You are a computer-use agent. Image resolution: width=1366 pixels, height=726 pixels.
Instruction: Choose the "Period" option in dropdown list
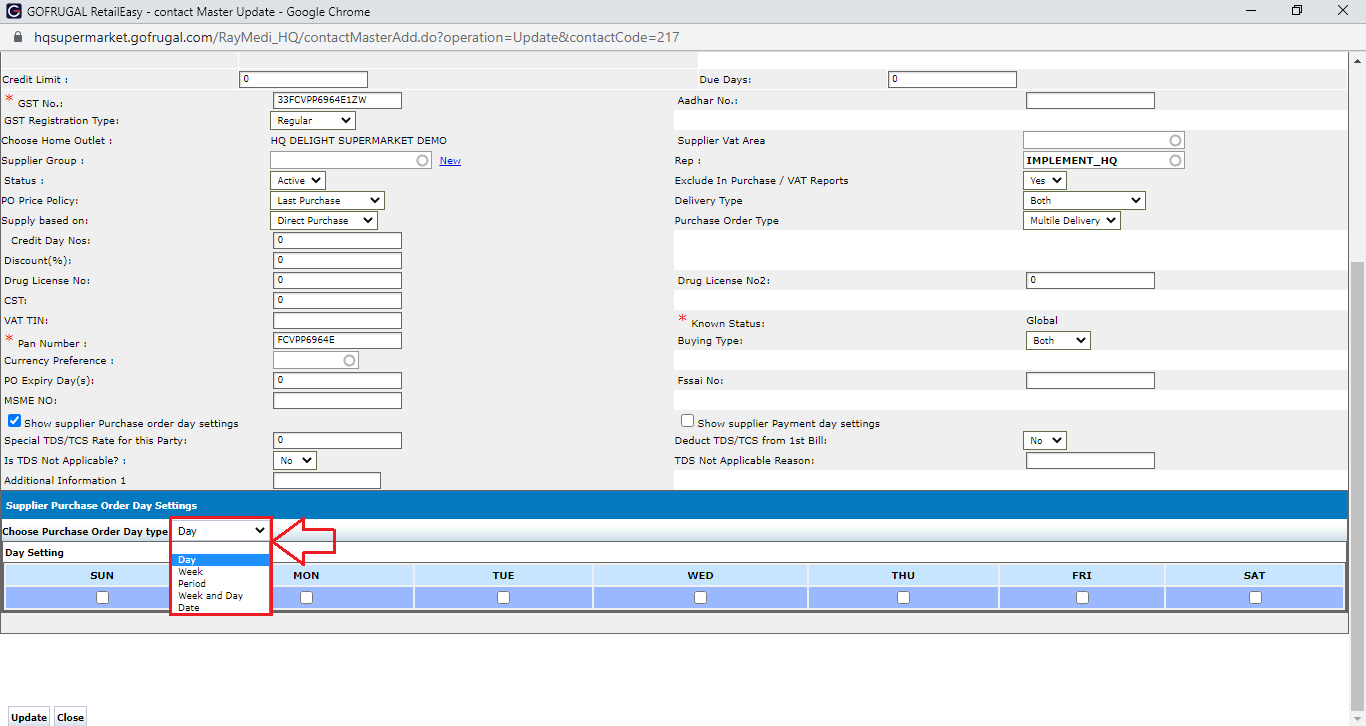click(x=192, y=584)
